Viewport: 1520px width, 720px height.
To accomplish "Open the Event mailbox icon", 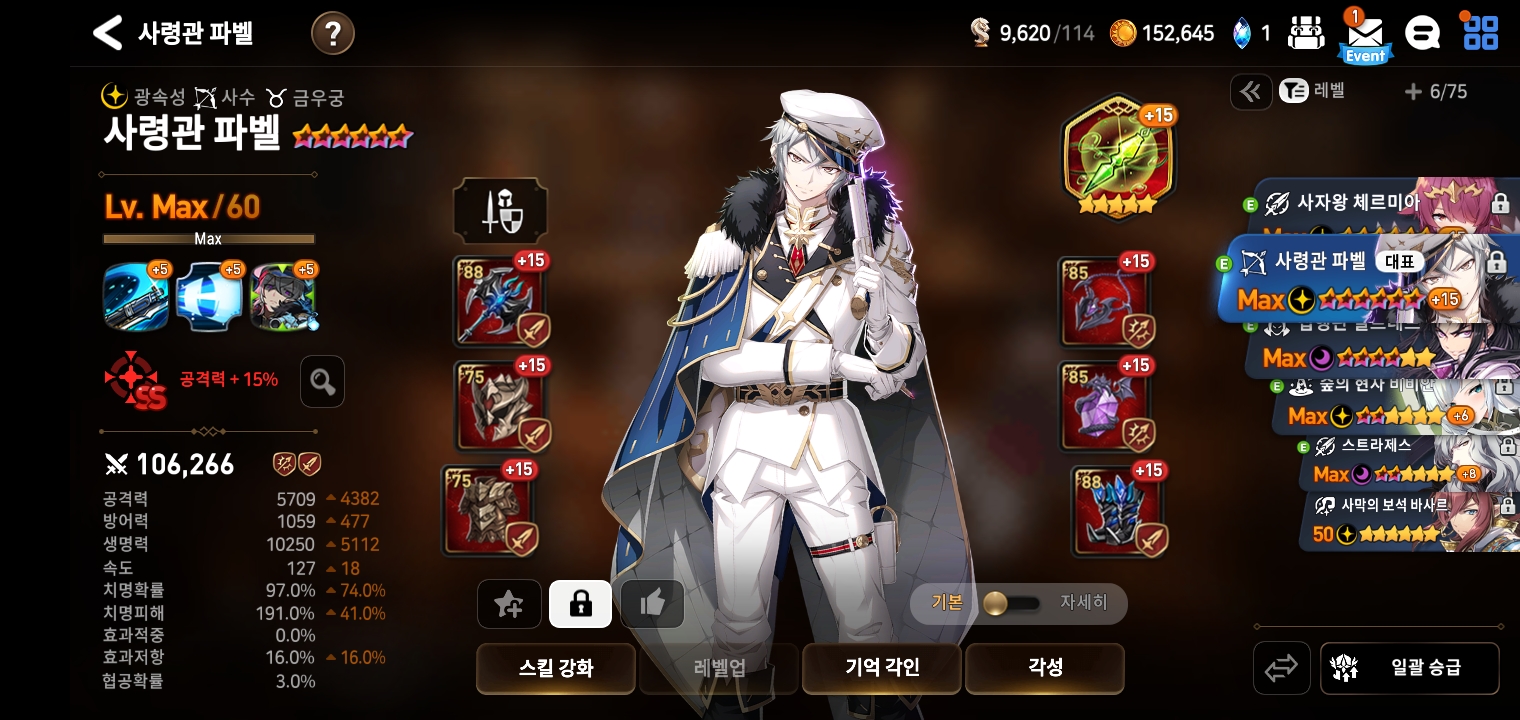I will click(x=1365, y=36).
